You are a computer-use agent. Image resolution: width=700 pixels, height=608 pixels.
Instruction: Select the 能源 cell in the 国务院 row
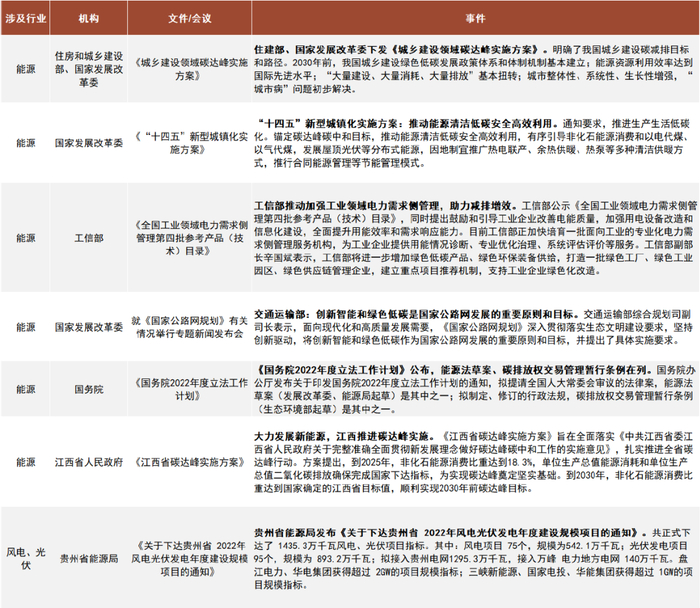25,389
